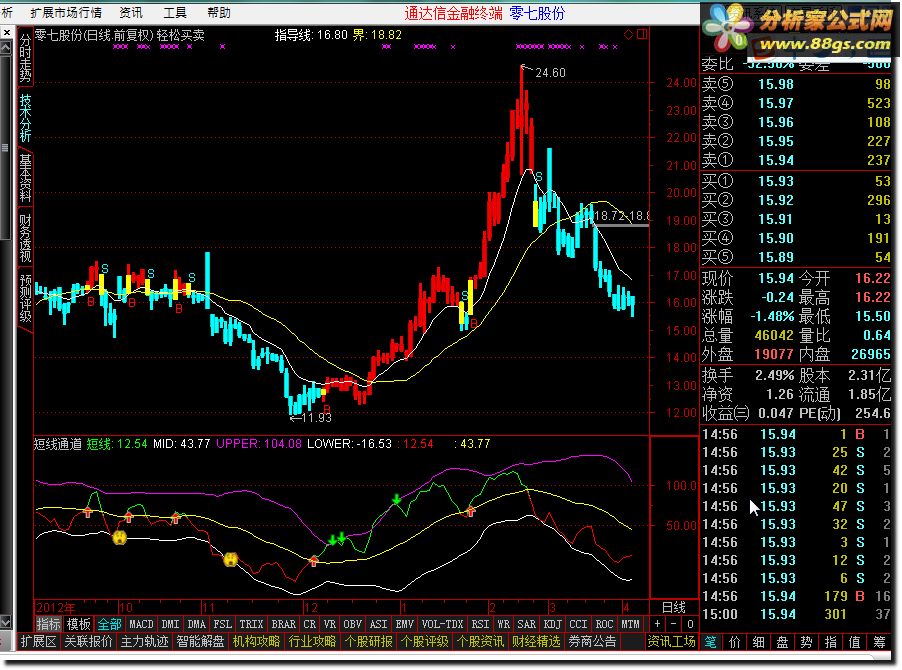Apply the DMA indicator

[197, 624]
